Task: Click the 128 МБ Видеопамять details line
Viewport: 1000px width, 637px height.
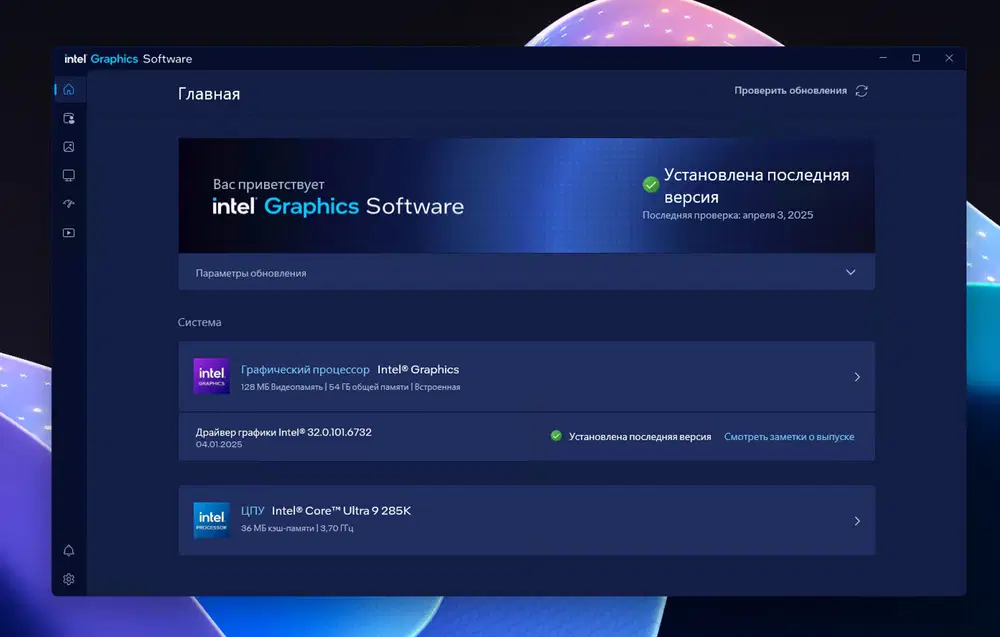Action: click(x=350, y=387)
